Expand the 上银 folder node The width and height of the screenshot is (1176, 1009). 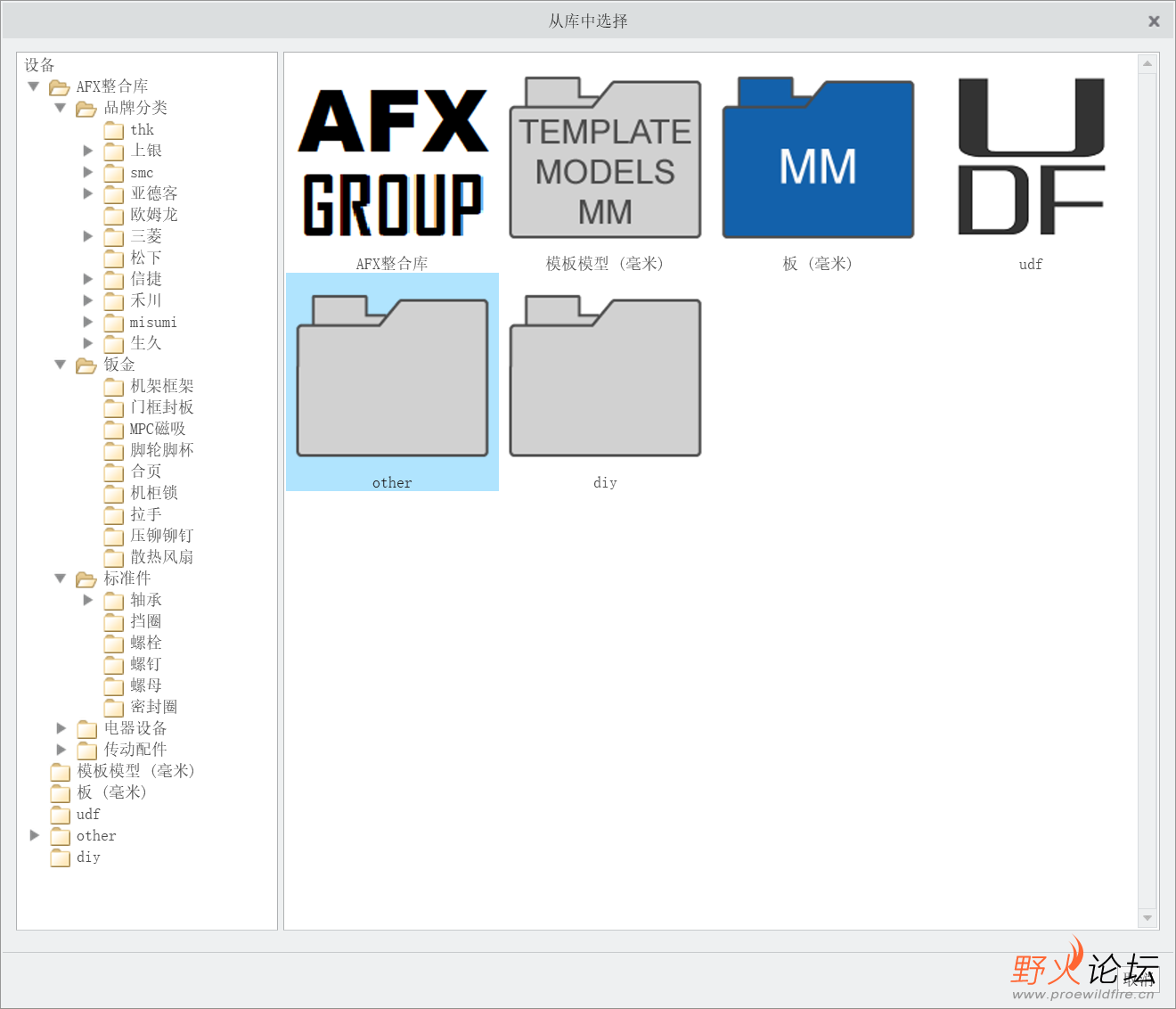click(x=87, y=151)
